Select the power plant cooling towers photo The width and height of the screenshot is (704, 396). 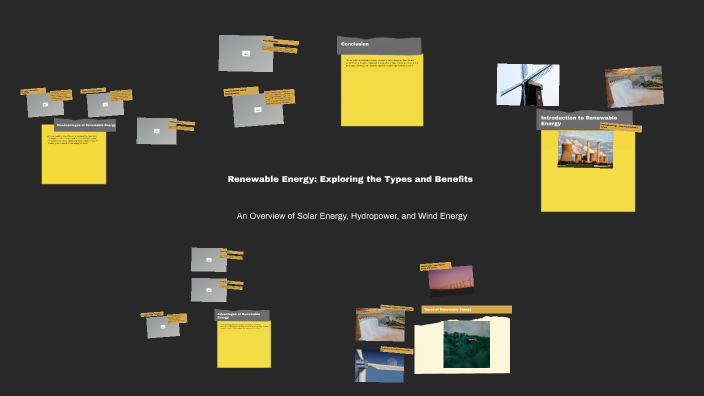click(585, 150)
